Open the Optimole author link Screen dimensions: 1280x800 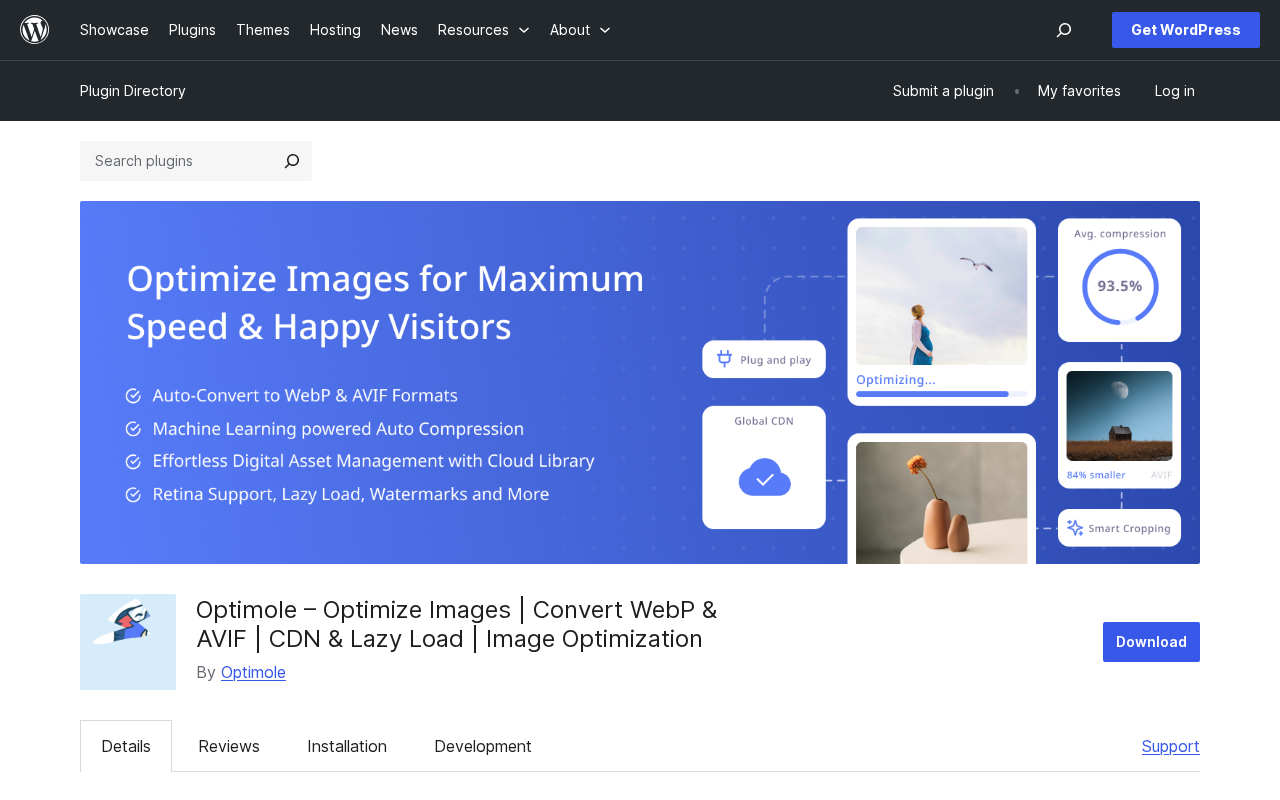click(253, 672)
